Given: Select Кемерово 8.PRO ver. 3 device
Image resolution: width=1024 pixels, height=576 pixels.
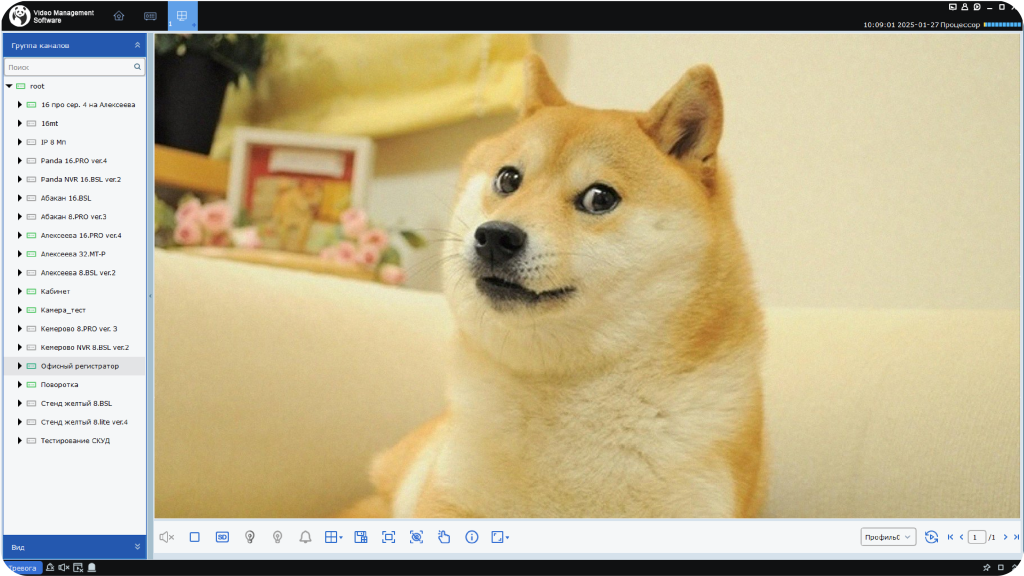Looking at the screenshot, I should [x=79, y=328].
